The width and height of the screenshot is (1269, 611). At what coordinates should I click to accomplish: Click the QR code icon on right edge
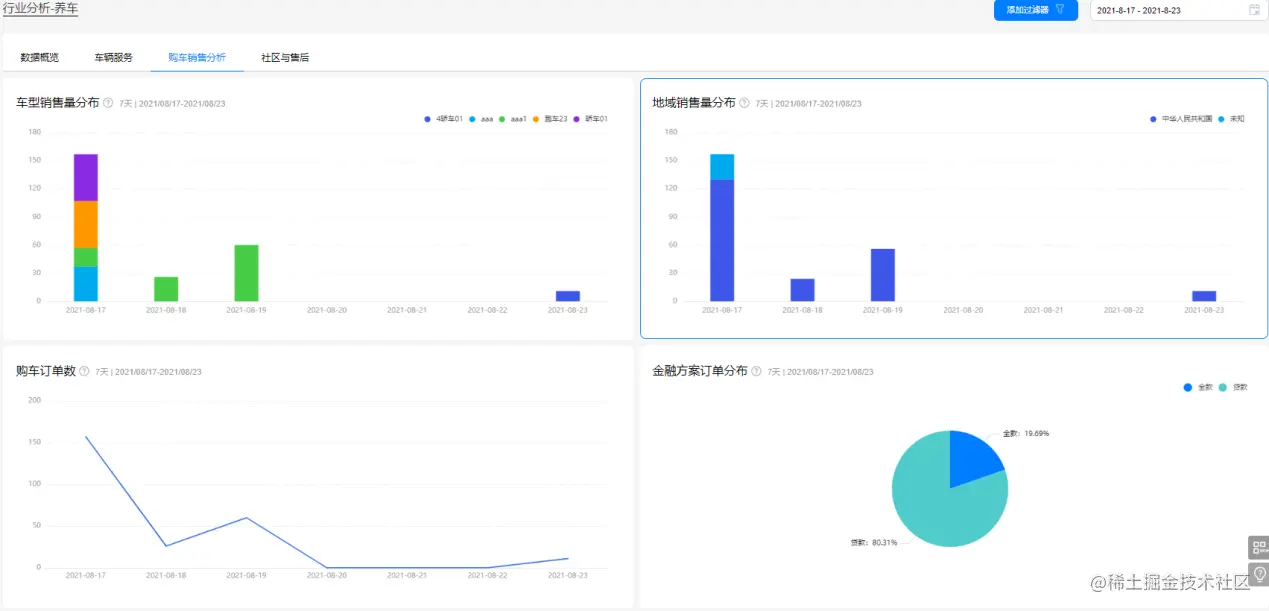[x=1258, y=547]
